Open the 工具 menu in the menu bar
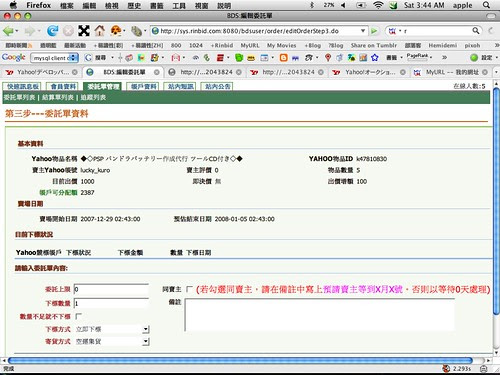This screenshot has height=375, width=500. pyautogui.click(x=179, y=5)
